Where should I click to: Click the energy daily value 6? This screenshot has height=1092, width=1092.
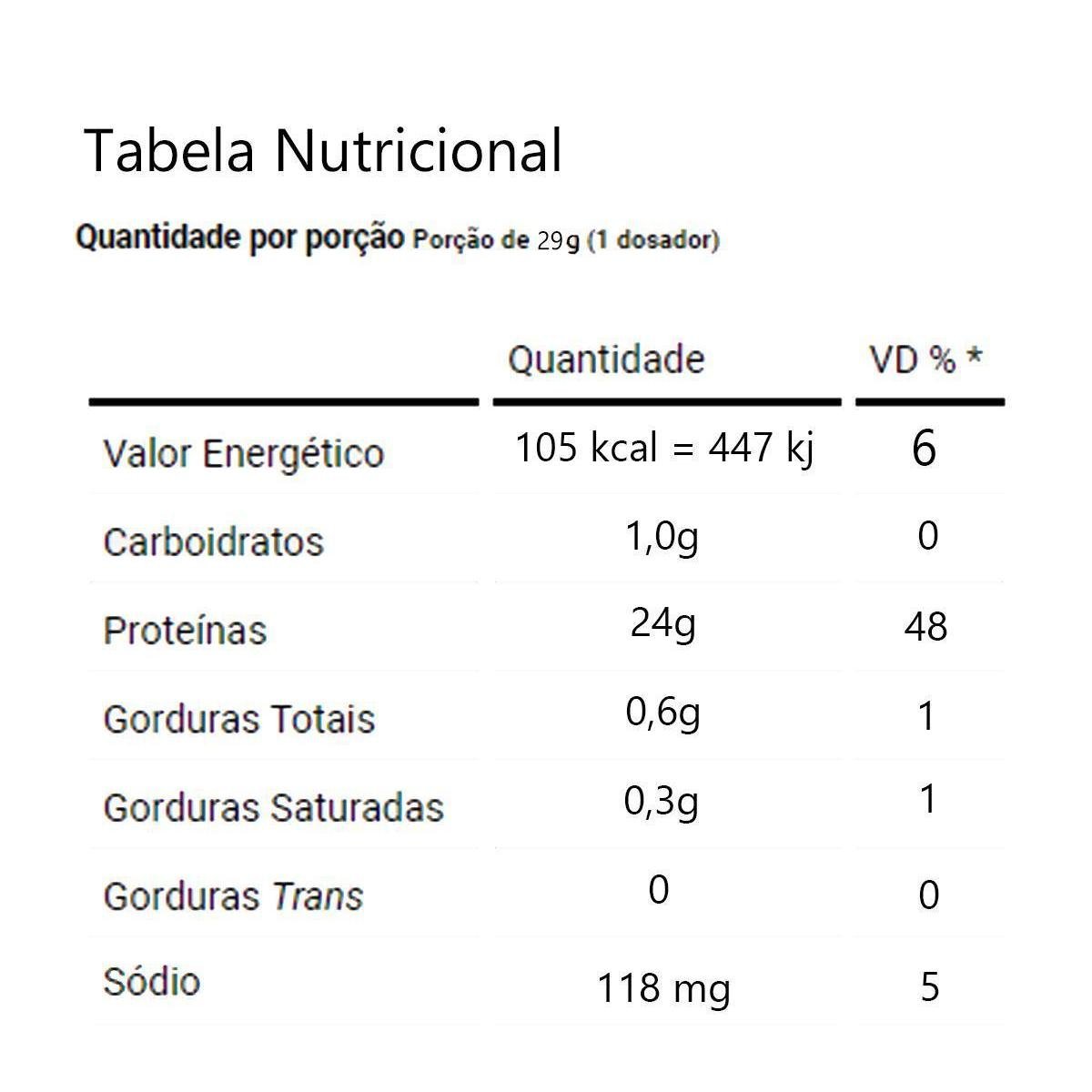click(x=924, y=449)
